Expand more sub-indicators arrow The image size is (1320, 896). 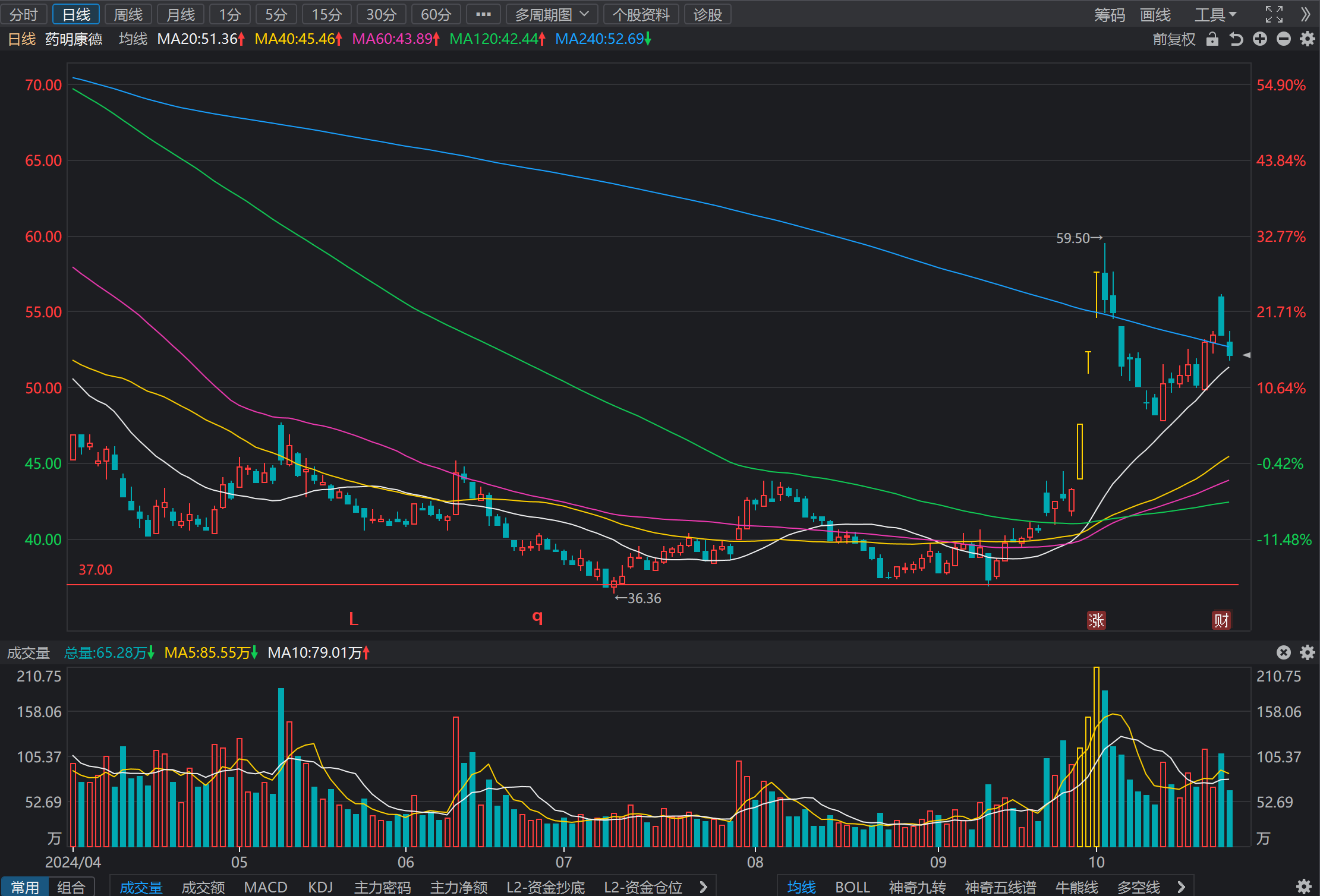pos(704,887)
